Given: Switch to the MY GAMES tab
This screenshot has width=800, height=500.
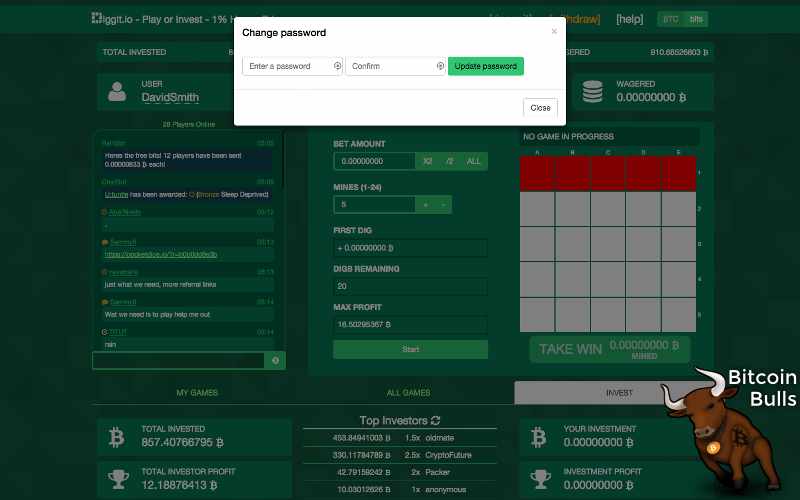Looking at the screenshot, I should 197,393.
